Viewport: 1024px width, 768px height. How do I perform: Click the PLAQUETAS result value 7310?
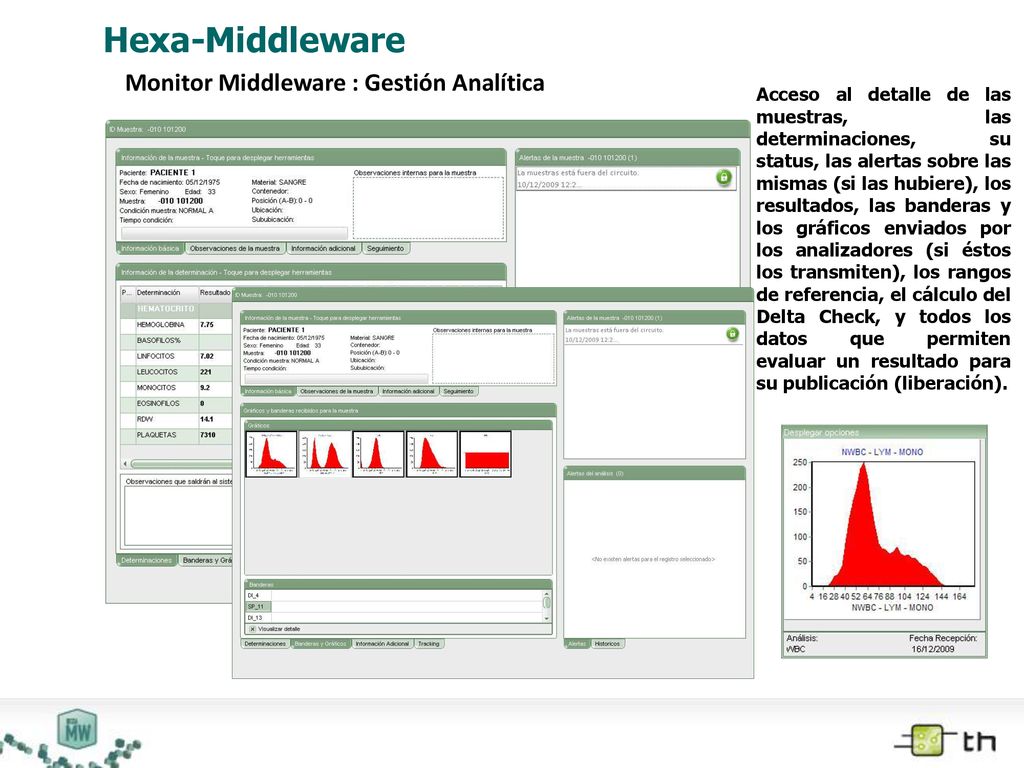click(x=208, y=435)
